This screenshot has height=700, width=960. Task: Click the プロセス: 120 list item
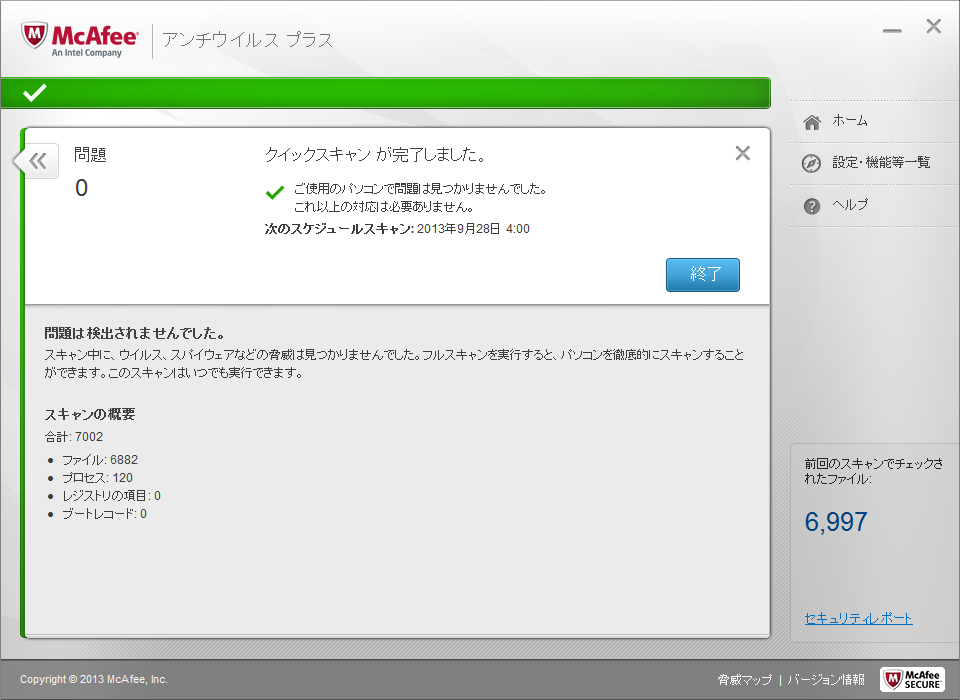tap(97, 478)
